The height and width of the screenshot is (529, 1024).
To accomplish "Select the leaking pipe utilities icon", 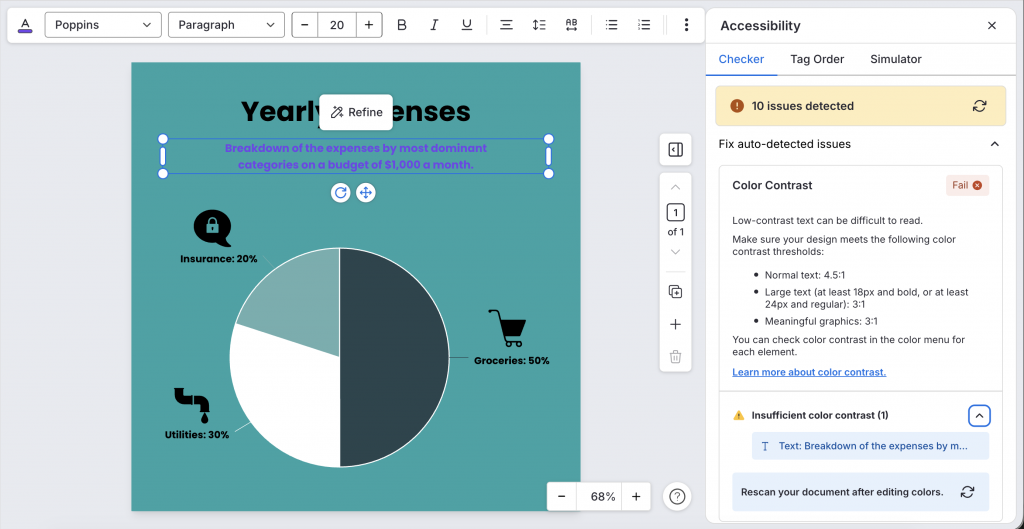I will click(192, 405).
